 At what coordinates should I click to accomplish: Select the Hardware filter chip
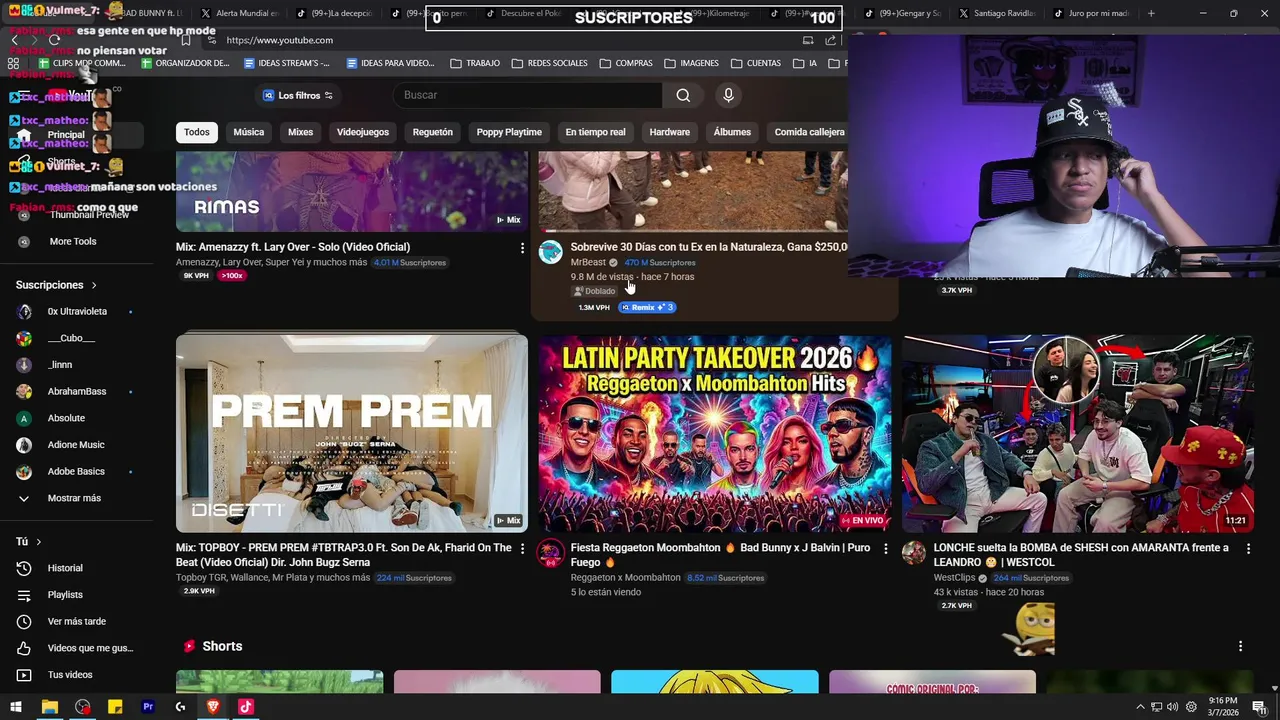click(x=670, y=132)
